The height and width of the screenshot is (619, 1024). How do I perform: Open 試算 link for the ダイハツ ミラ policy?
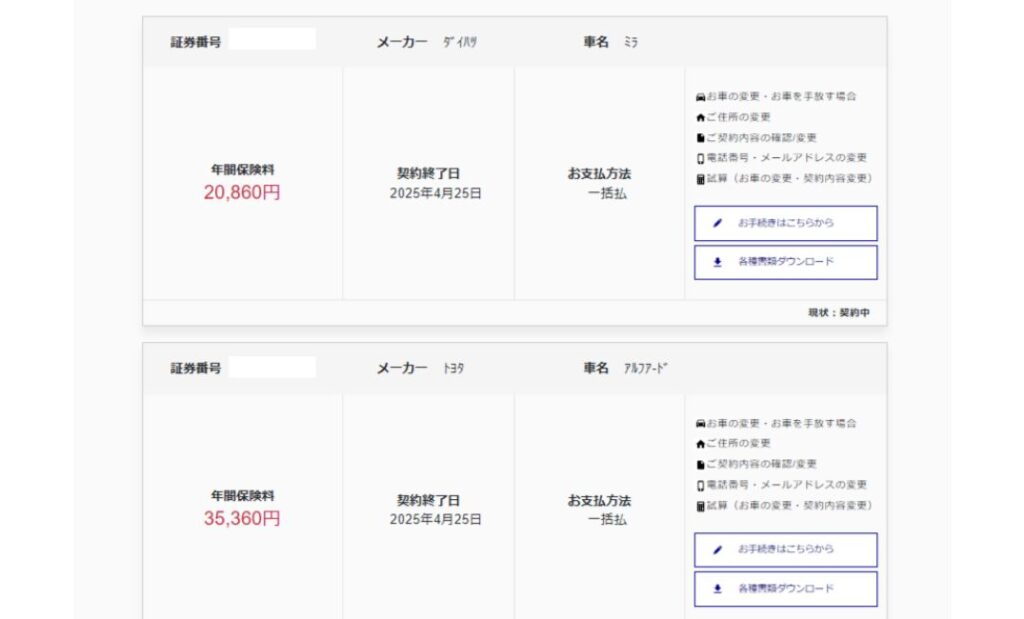789,179
